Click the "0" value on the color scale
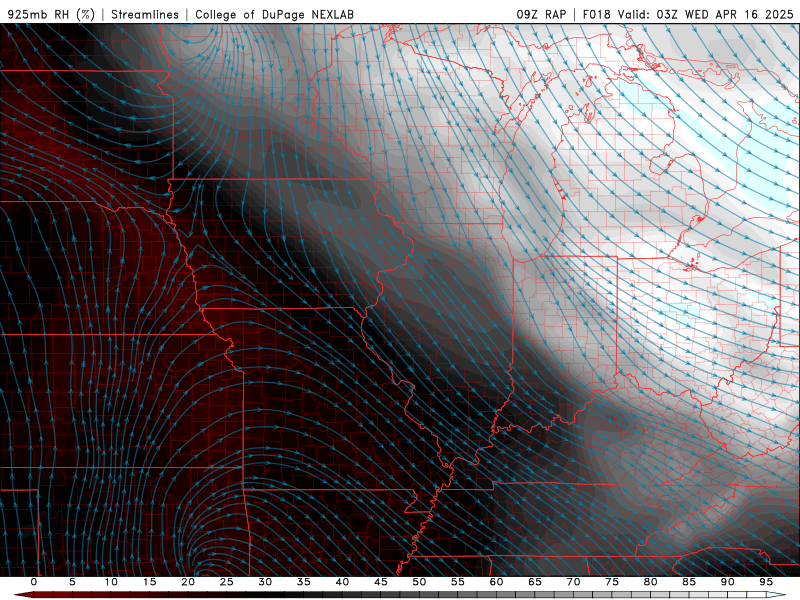Image resolution: width=800 pixels, height=600 pixels. 34,582
